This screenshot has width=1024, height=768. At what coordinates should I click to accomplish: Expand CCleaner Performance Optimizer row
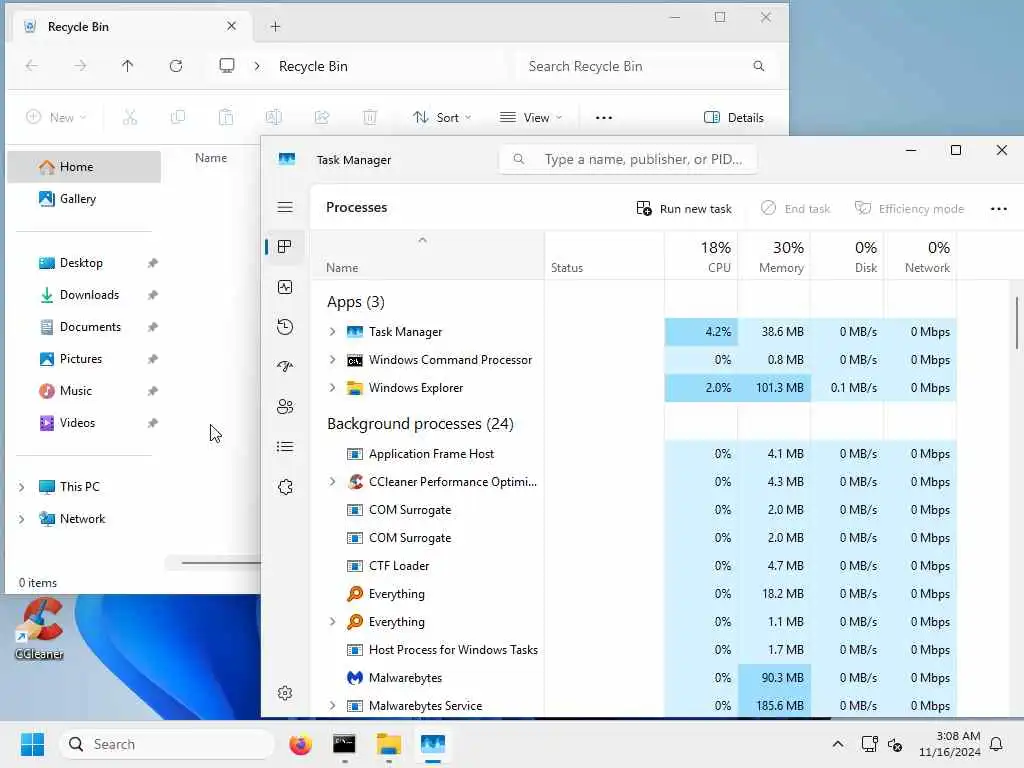tap(332, 482)
